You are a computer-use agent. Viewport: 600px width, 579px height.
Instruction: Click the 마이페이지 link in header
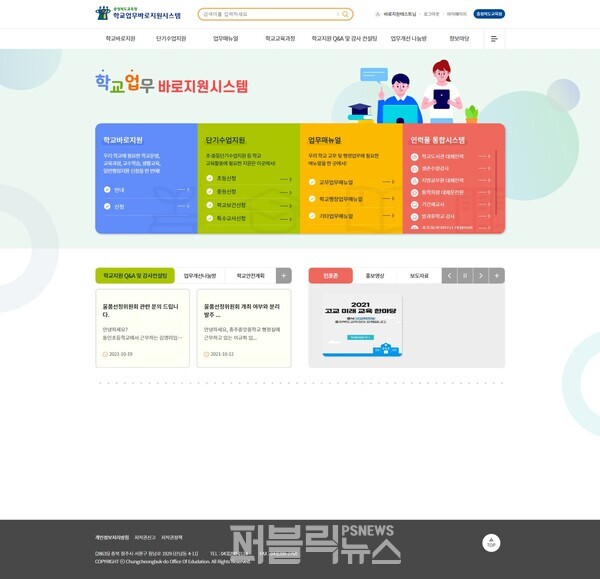pyautogui.click(x=457, y=14)
